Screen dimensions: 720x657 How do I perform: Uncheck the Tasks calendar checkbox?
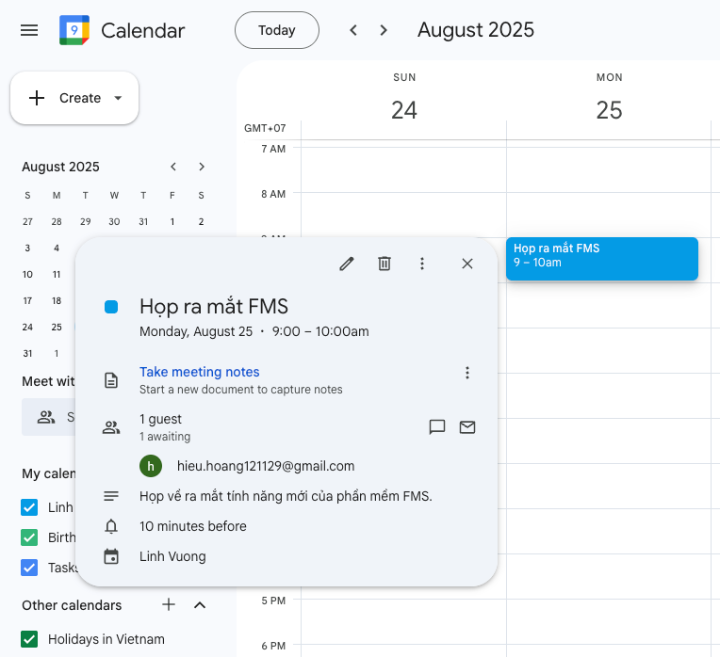29,567
